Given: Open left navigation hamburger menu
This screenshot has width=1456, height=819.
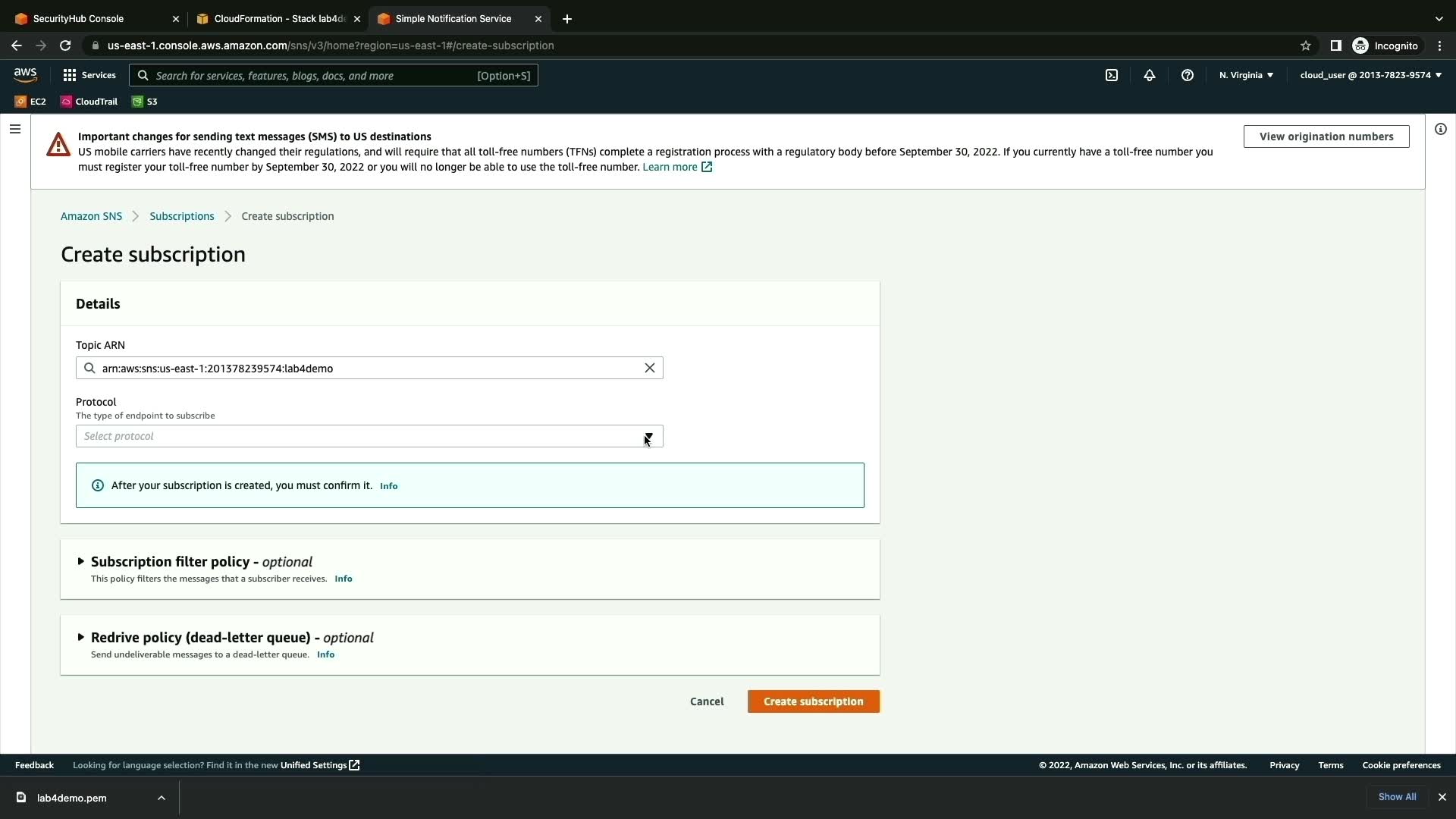Looking at the screenshot, I should coord(14,129).
